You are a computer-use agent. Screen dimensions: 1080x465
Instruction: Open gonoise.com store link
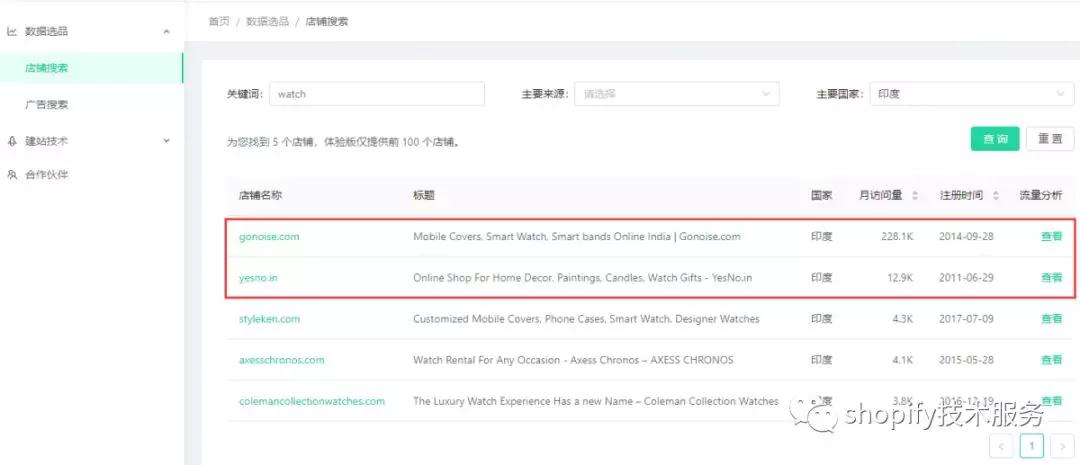click(269, 236)
